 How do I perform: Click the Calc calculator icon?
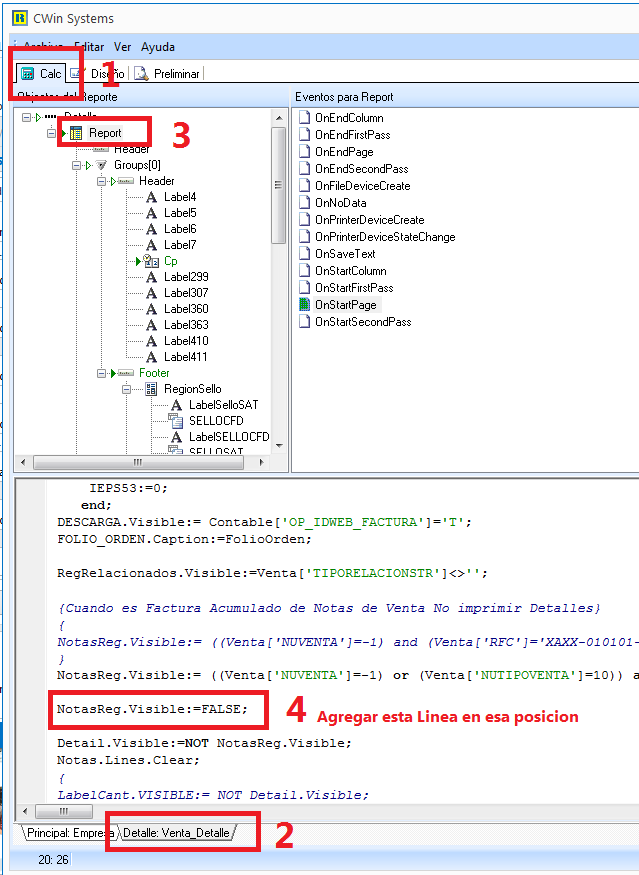pos(27,74)
